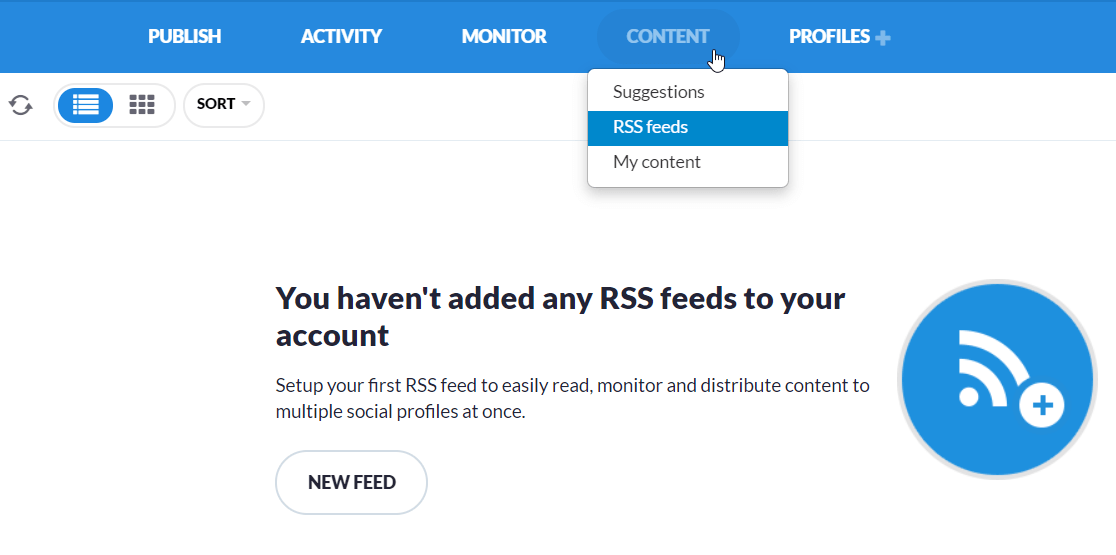1116x555 pixels.
Task: Switch to list view layout
Action: (85, 105)
